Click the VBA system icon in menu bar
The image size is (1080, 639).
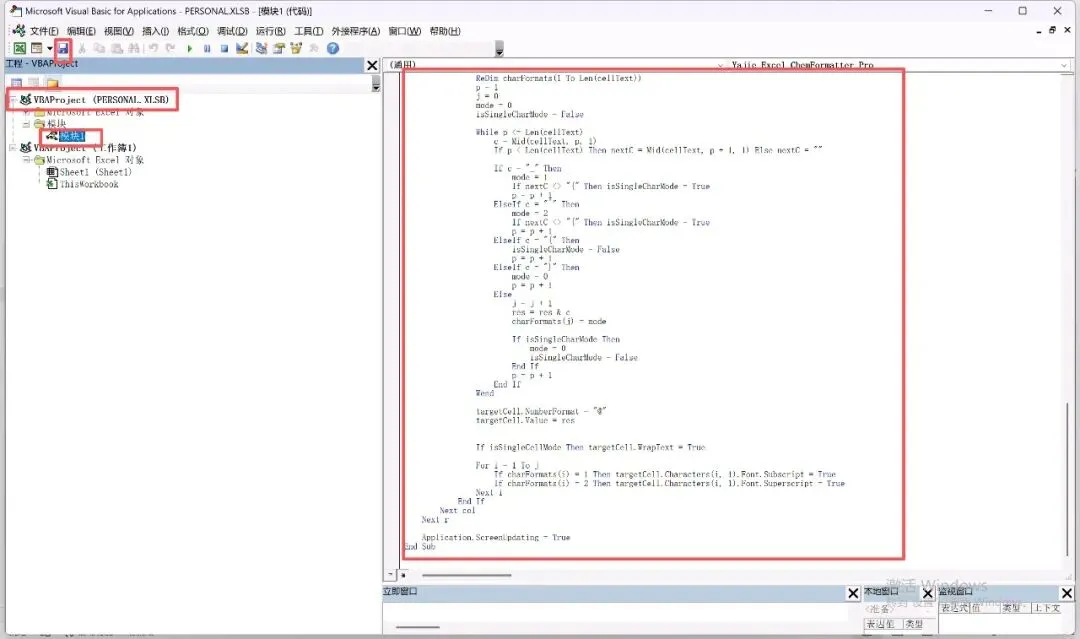pos(19,30)
